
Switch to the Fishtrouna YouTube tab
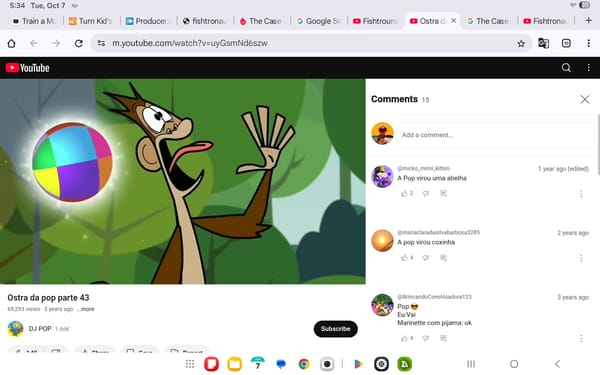(375, 21)
